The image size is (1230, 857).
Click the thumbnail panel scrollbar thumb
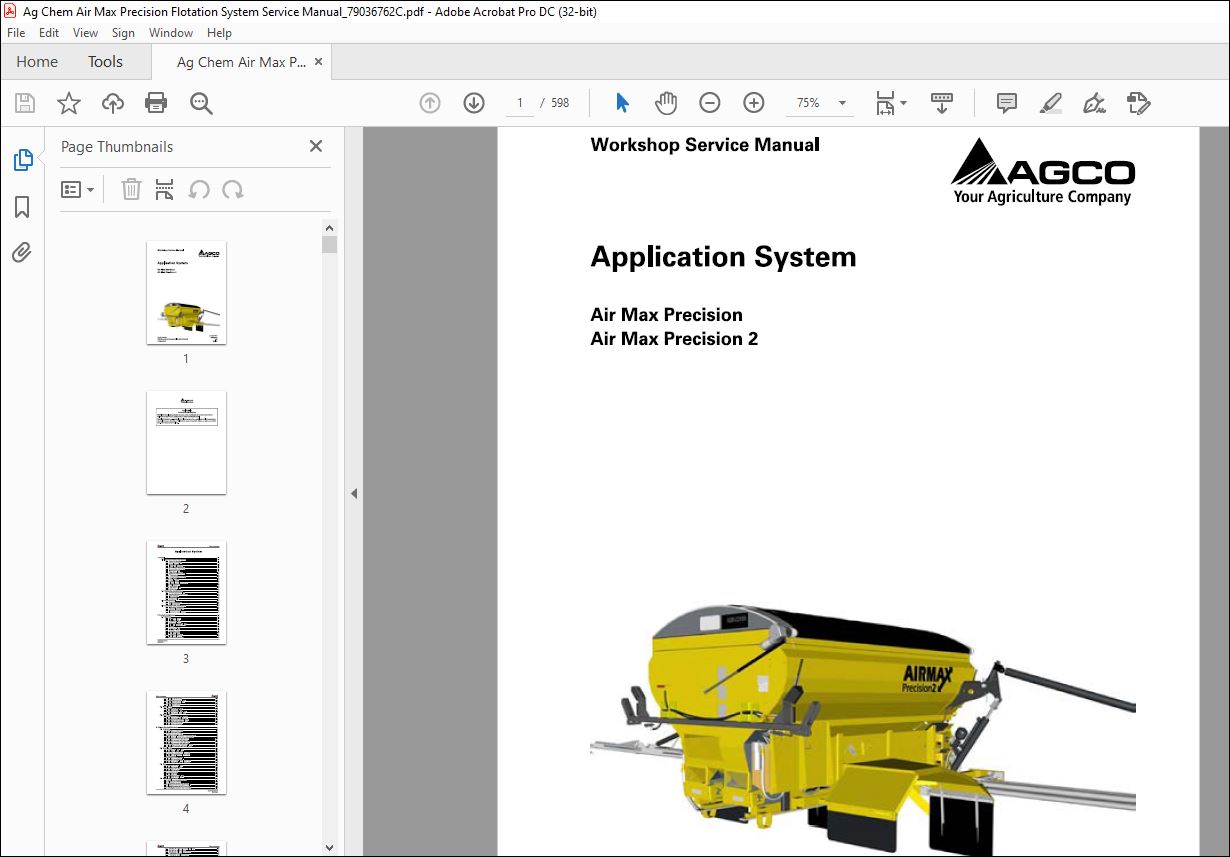click(330, 245)
